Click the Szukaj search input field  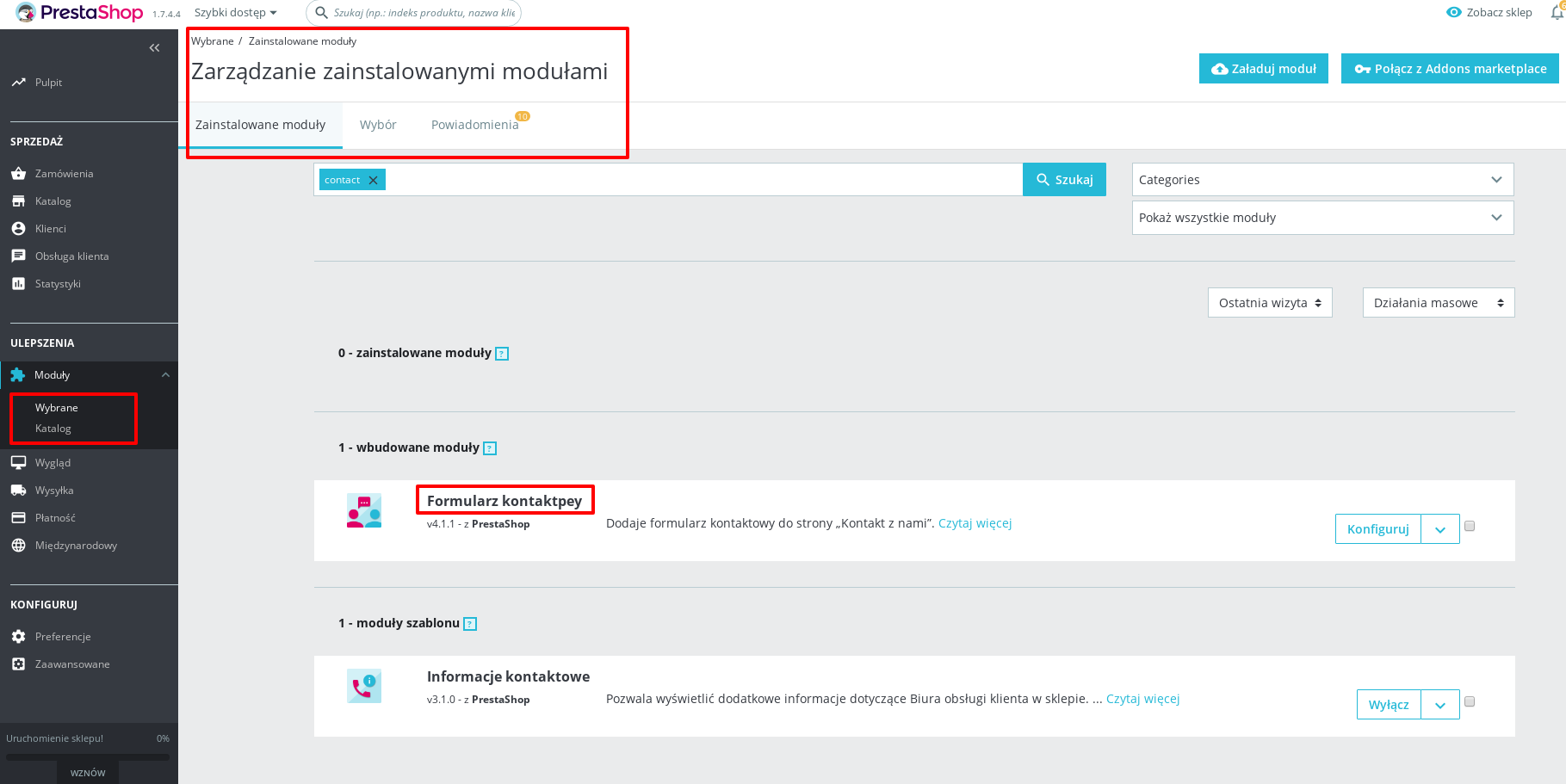(x=672, y=179)
